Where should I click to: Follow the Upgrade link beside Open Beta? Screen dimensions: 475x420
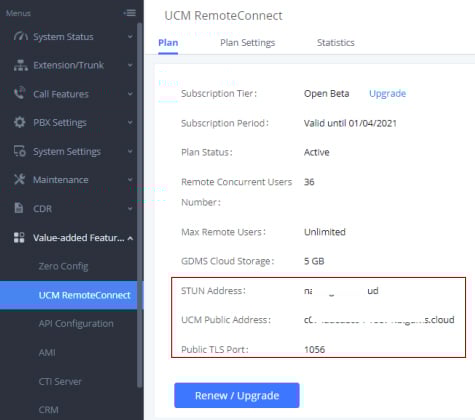[387, 93]
